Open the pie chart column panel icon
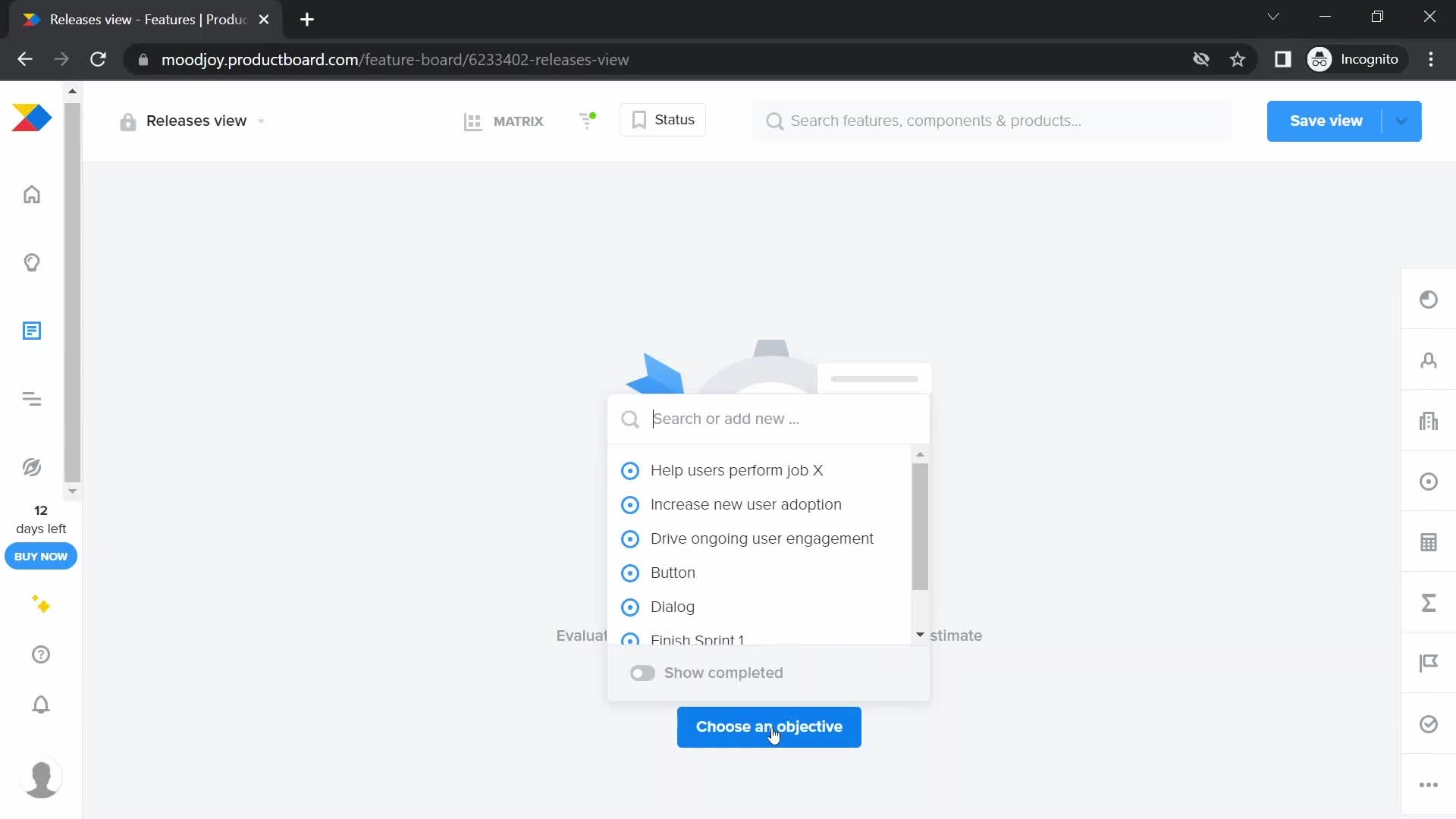 click(1429, 300)
